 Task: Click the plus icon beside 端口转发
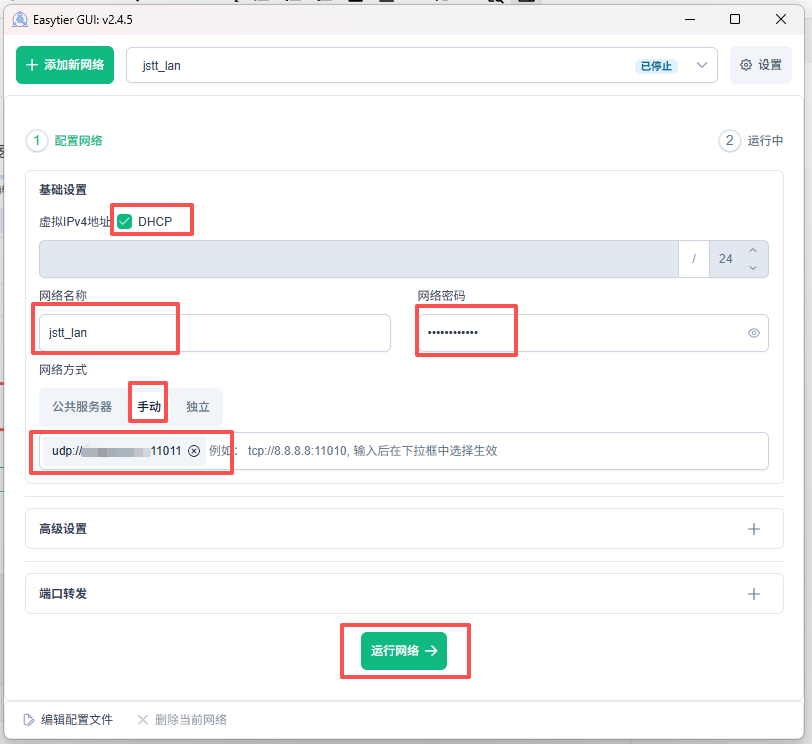(754, 594)
